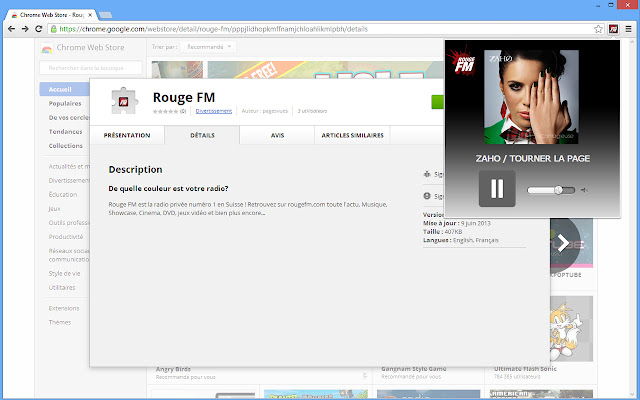Pause the Rouge FM radio stream
640x400 pixels.
pyautogui.click(x=497, y=189)
